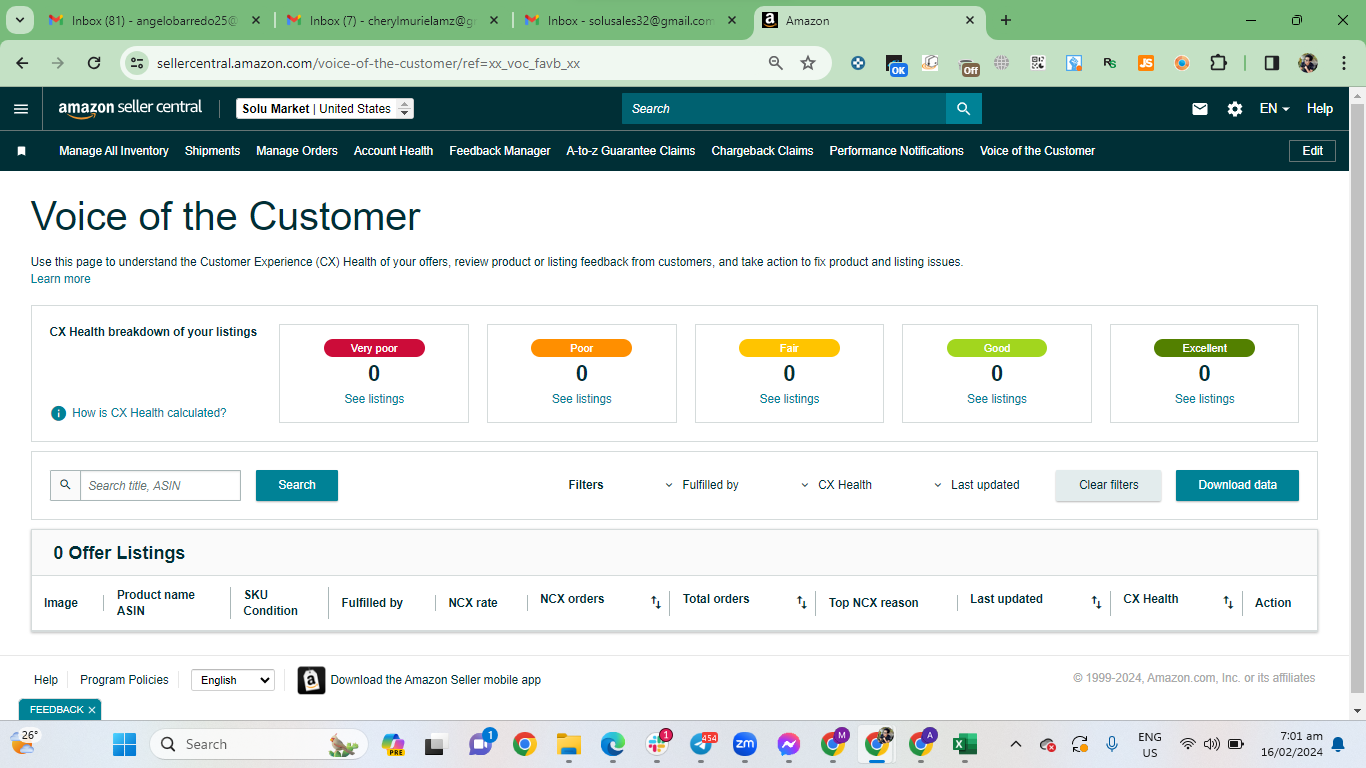This screenshot has height=768, width=1366.
Task: Open Chargeback Claims menu item
Action: [x=762, y=151]
